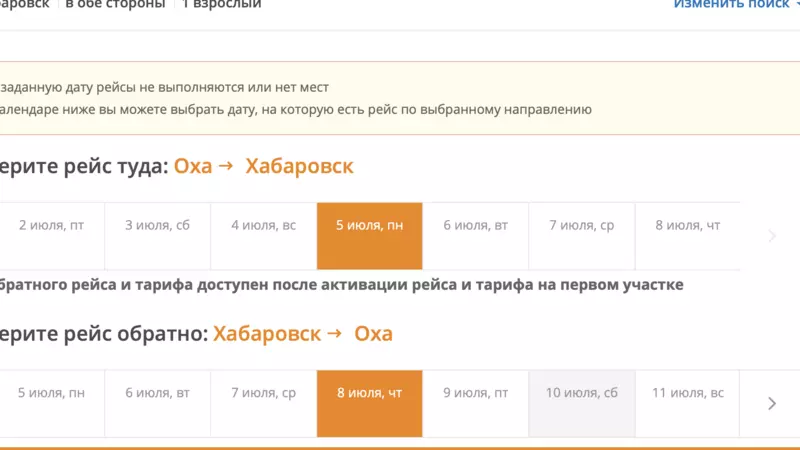Choose 6 июля, вт in outbound calendar
This screenshot has width=800, height=450.
click(475, 226)
